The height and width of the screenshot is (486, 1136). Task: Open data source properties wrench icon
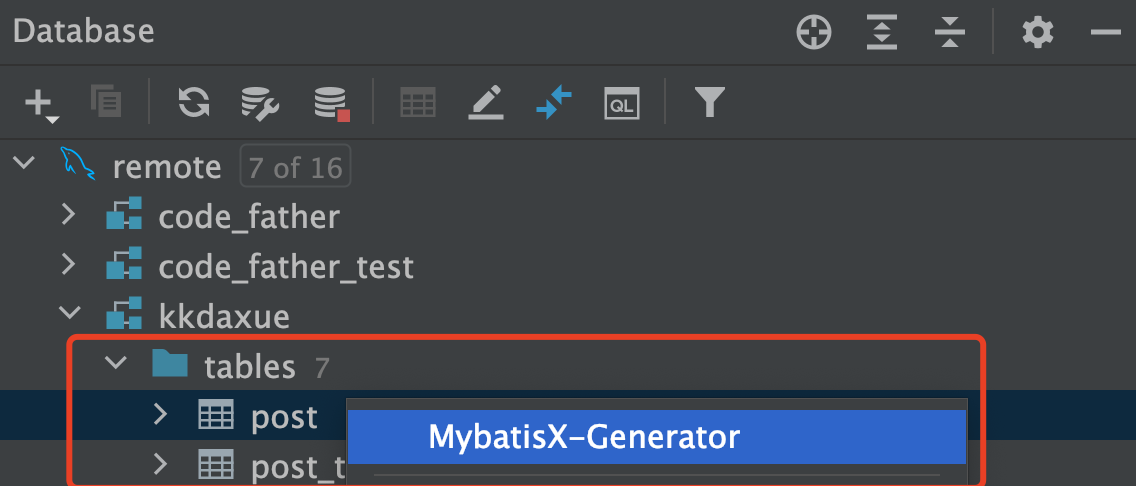(260, 102)
